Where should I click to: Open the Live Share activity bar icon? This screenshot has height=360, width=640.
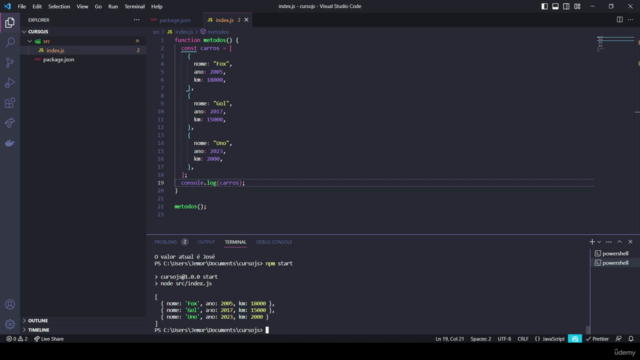(10, 123)
